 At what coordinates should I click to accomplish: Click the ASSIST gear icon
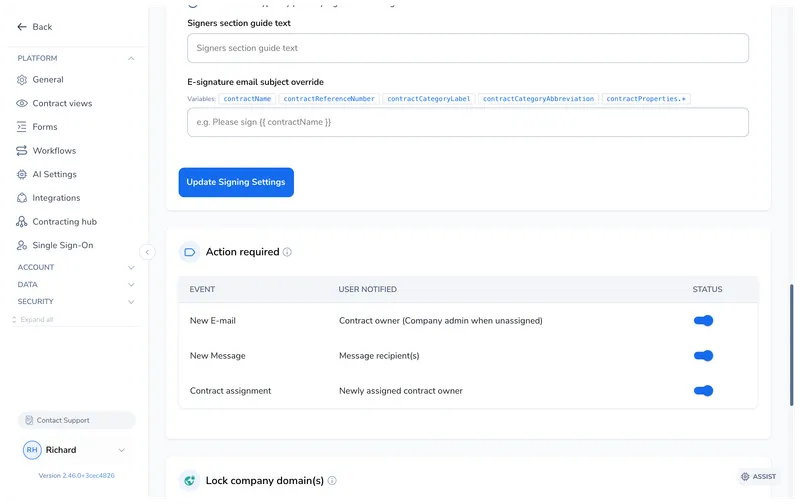pos(745,476)
